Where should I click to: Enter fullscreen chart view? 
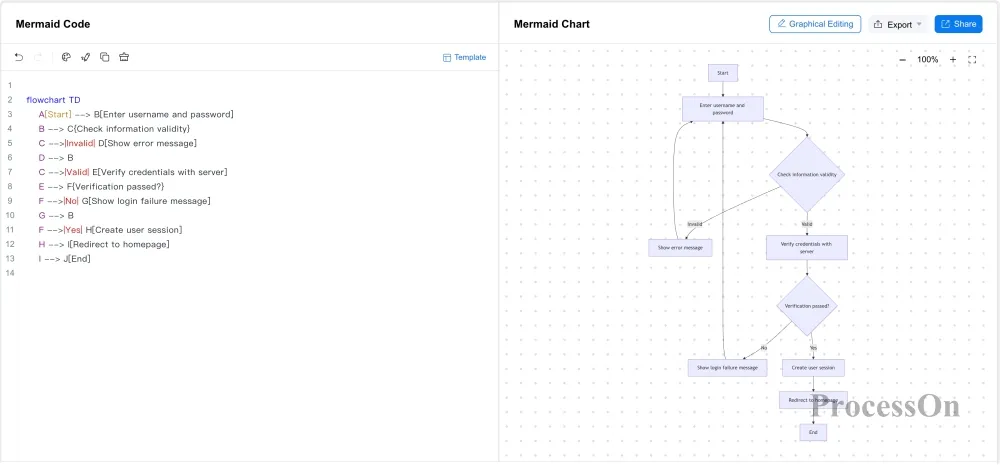tap(972, 60)
